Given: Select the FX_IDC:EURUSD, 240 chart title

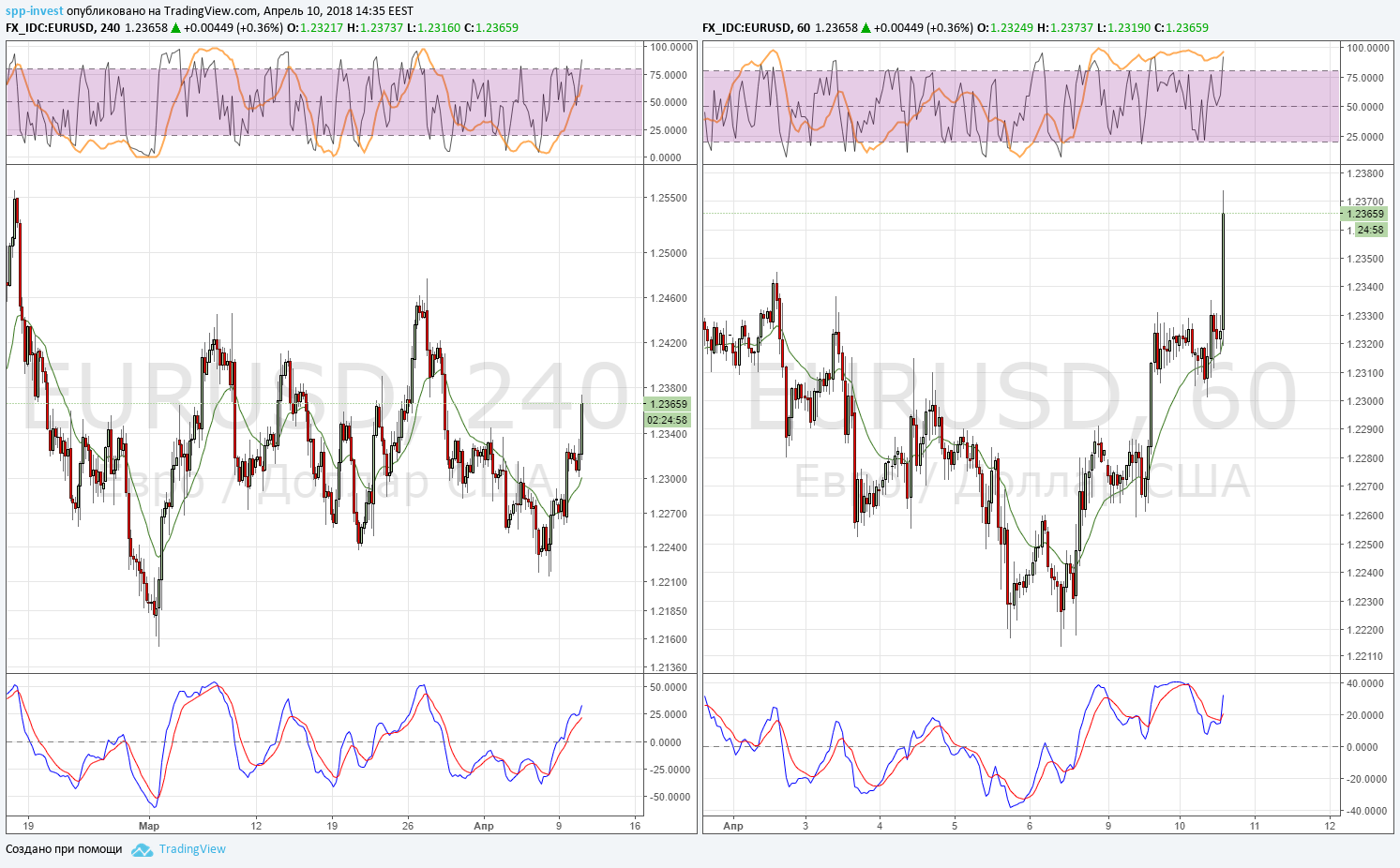Looking at the screenshot, I should 63,27.
